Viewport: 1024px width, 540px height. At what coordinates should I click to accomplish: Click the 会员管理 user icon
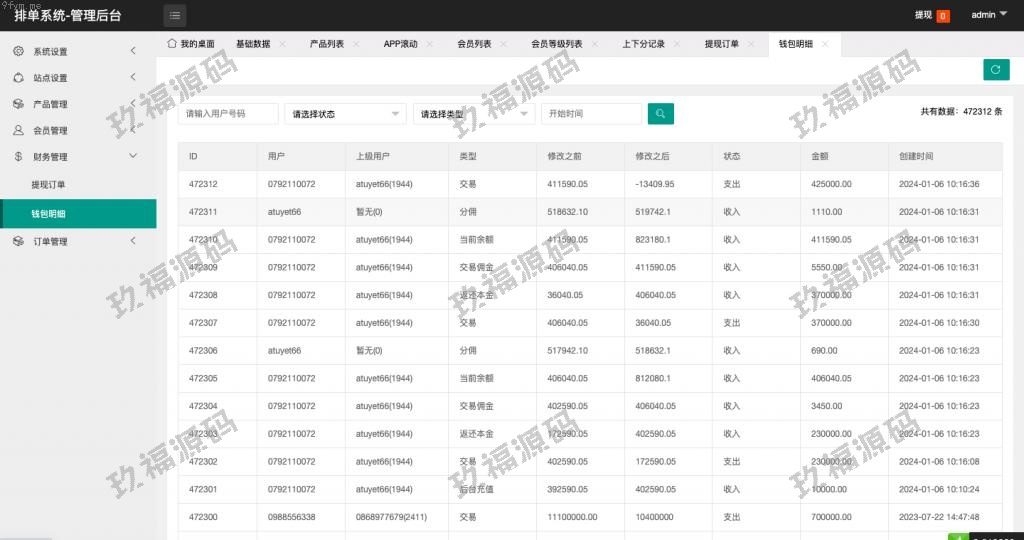(19, 130)
